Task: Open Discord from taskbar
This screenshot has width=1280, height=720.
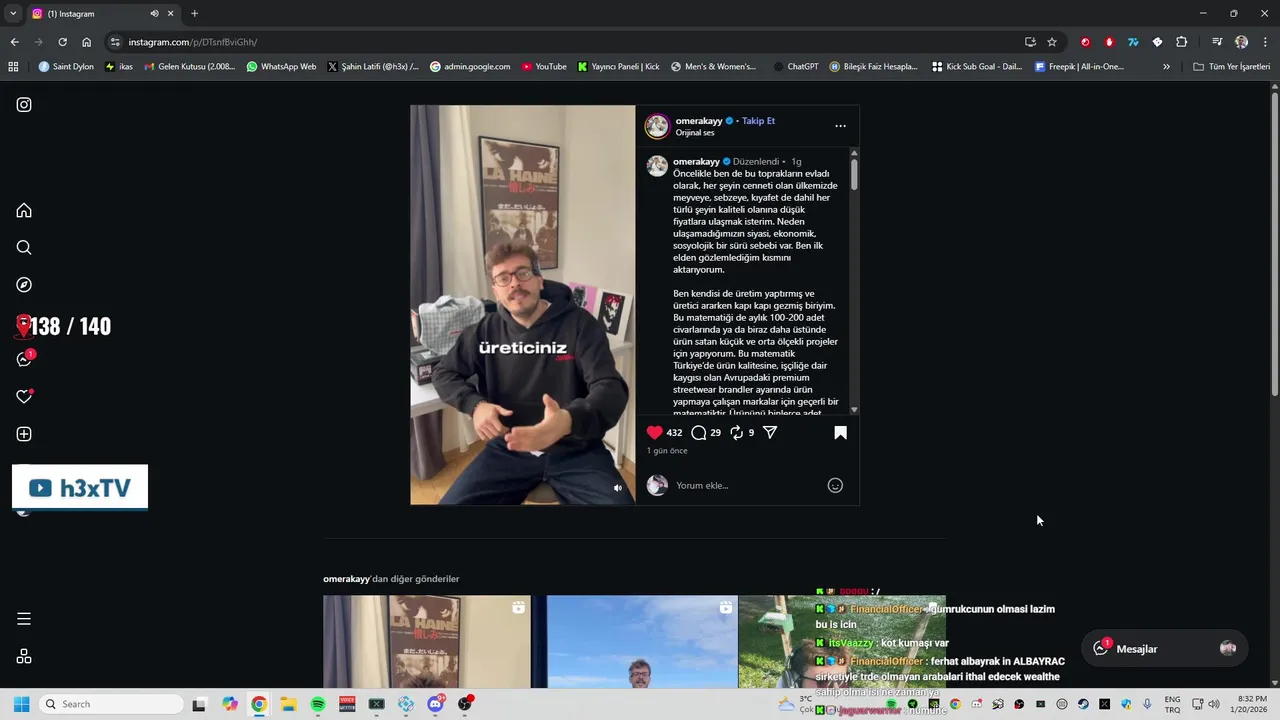Action: coord(436,704)
